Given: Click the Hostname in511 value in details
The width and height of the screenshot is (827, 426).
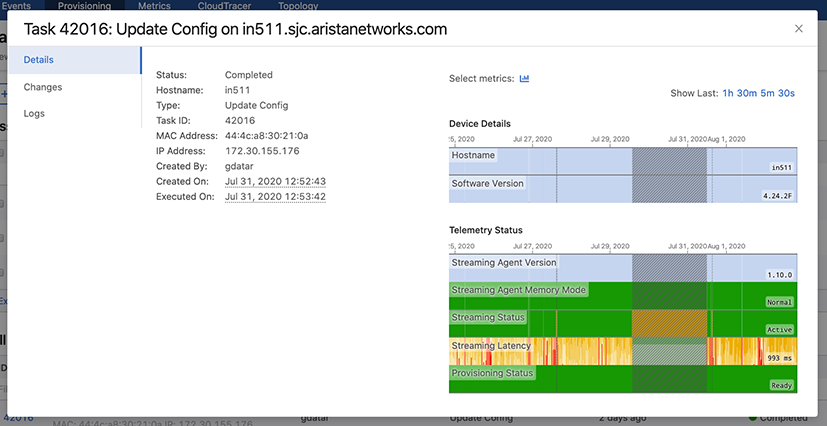Looking at the screenshot, I should coord(237,90).
